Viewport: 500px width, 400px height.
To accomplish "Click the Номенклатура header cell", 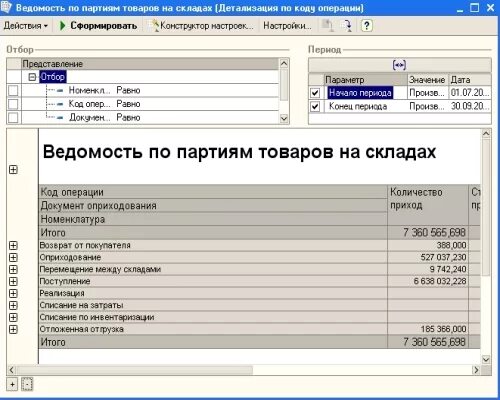I will pos(213,219).
